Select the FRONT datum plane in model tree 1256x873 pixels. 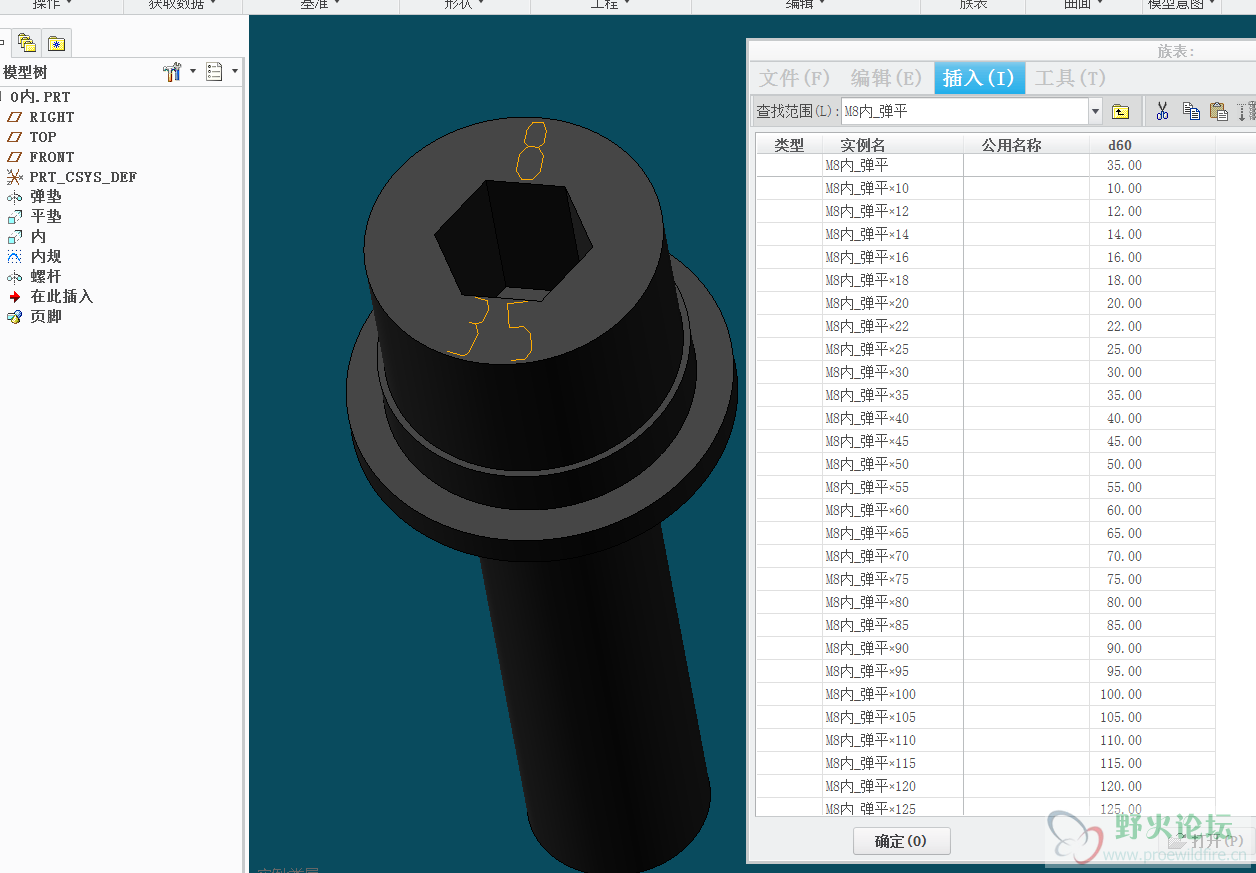[51, 157]
